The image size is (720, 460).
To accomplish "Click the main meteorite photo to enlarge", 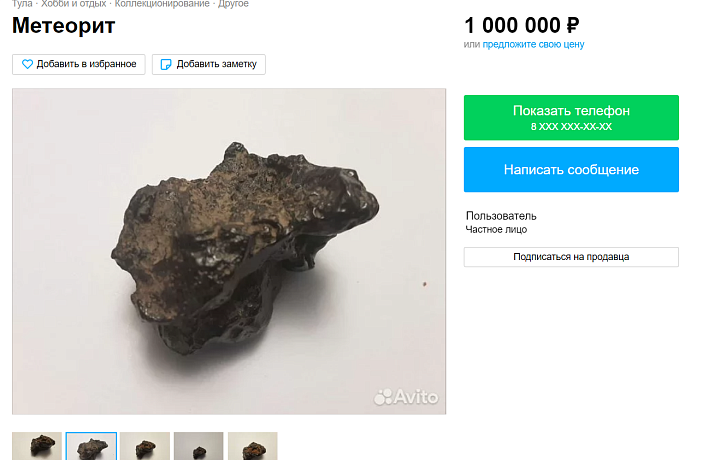I will click(x=229, y=252).
